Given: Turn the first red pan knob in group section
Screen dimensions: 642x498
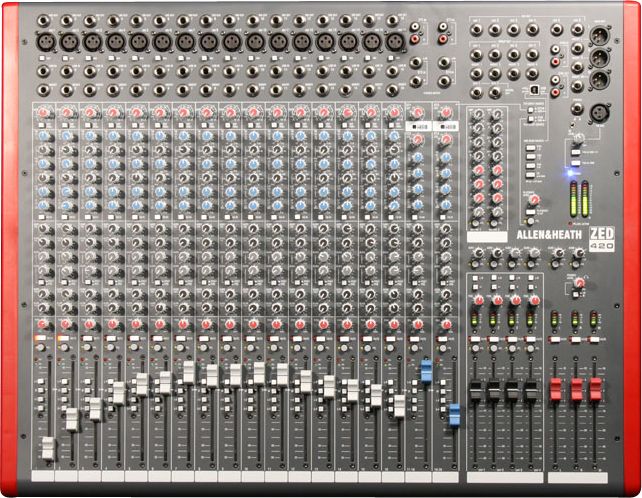Looking at the screenshot, I should coord(478,301).
